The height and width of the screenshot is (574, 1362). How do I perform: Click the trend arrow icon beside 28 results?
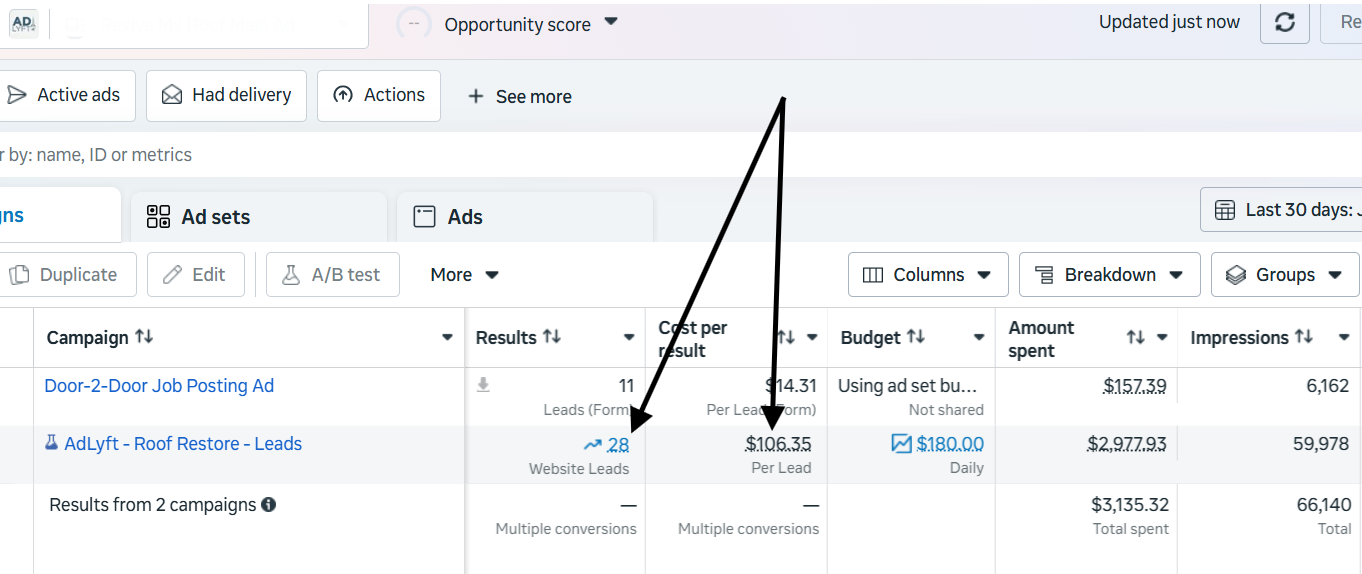click(593, 445)
